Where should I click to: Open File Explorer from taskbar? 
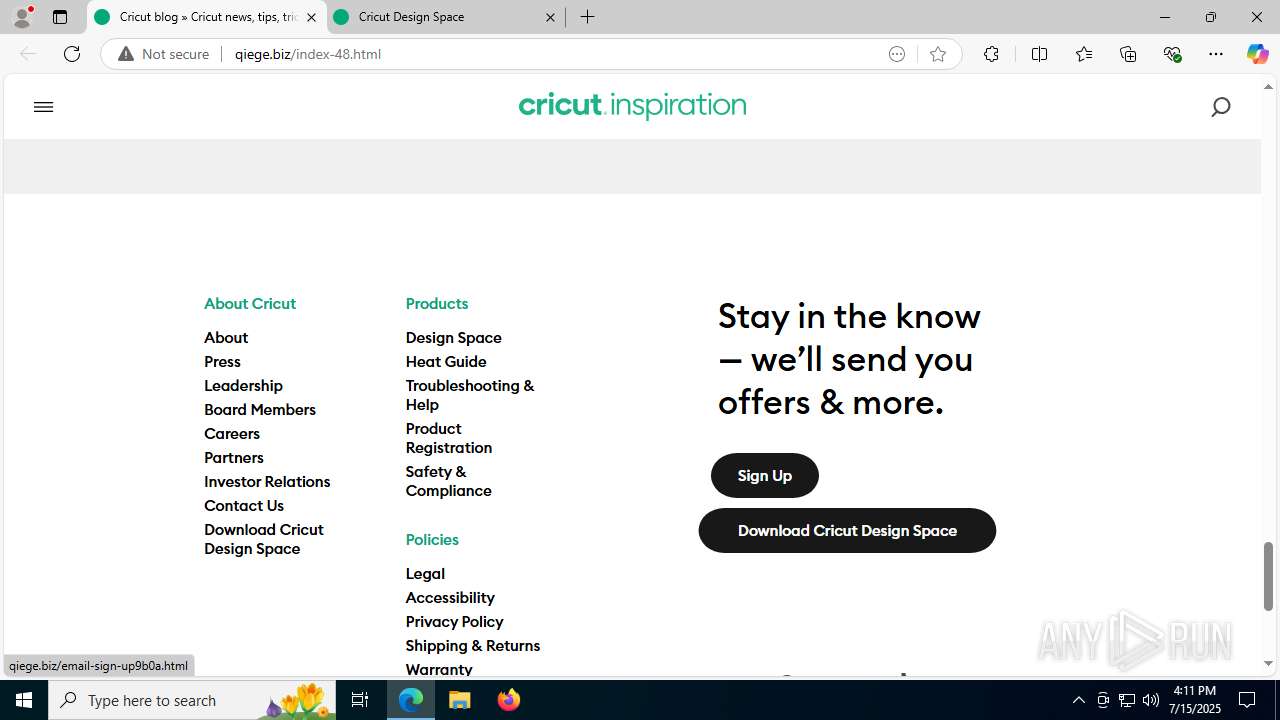pos(459,700)
